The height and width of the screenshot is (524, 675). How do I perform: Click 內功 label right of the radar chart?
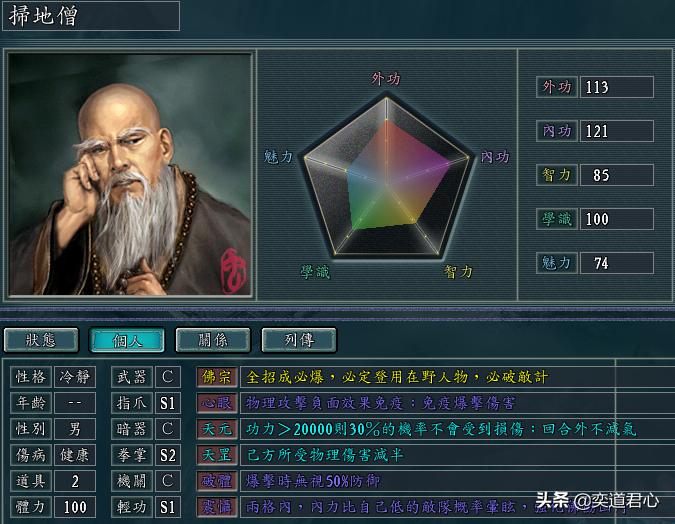click(495, 157)
